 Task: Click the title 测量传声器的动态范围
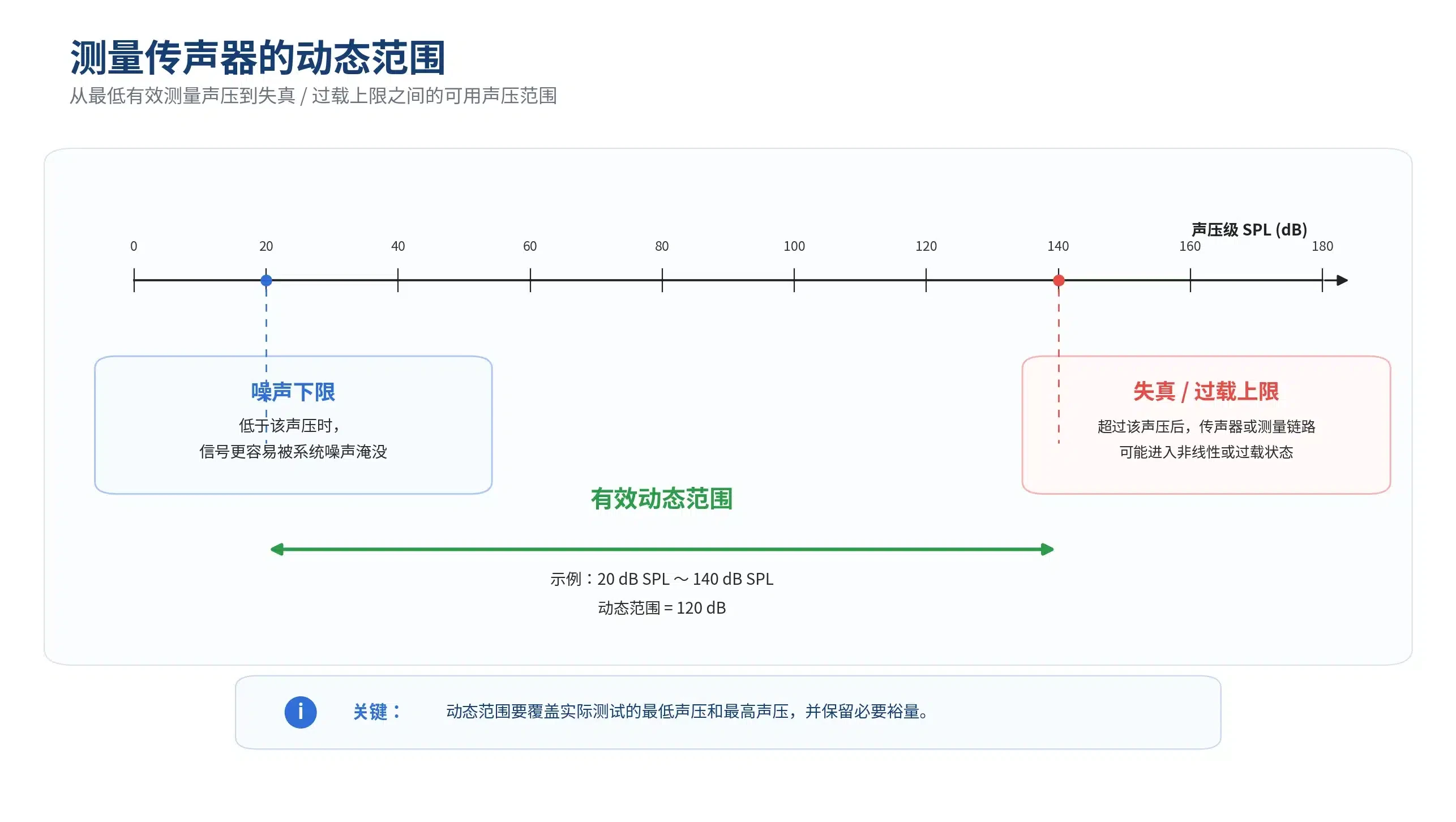(258, 58)
